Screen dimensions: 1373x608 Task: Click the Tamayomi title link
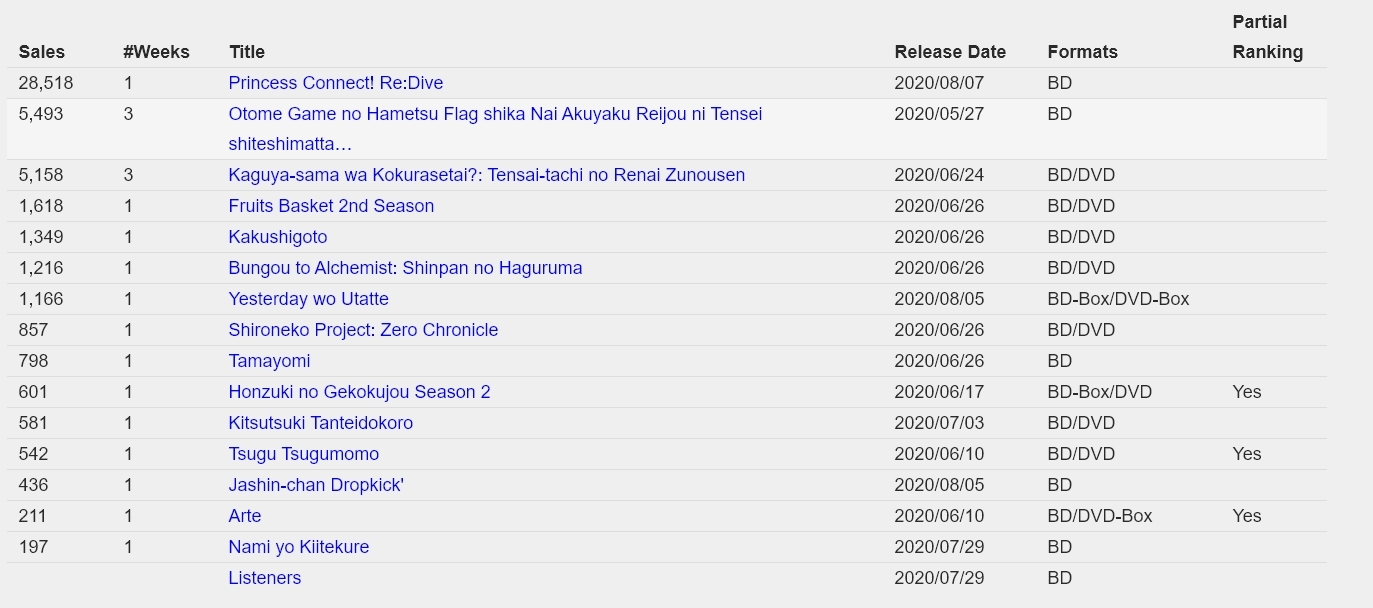click(x=269, y=361)
